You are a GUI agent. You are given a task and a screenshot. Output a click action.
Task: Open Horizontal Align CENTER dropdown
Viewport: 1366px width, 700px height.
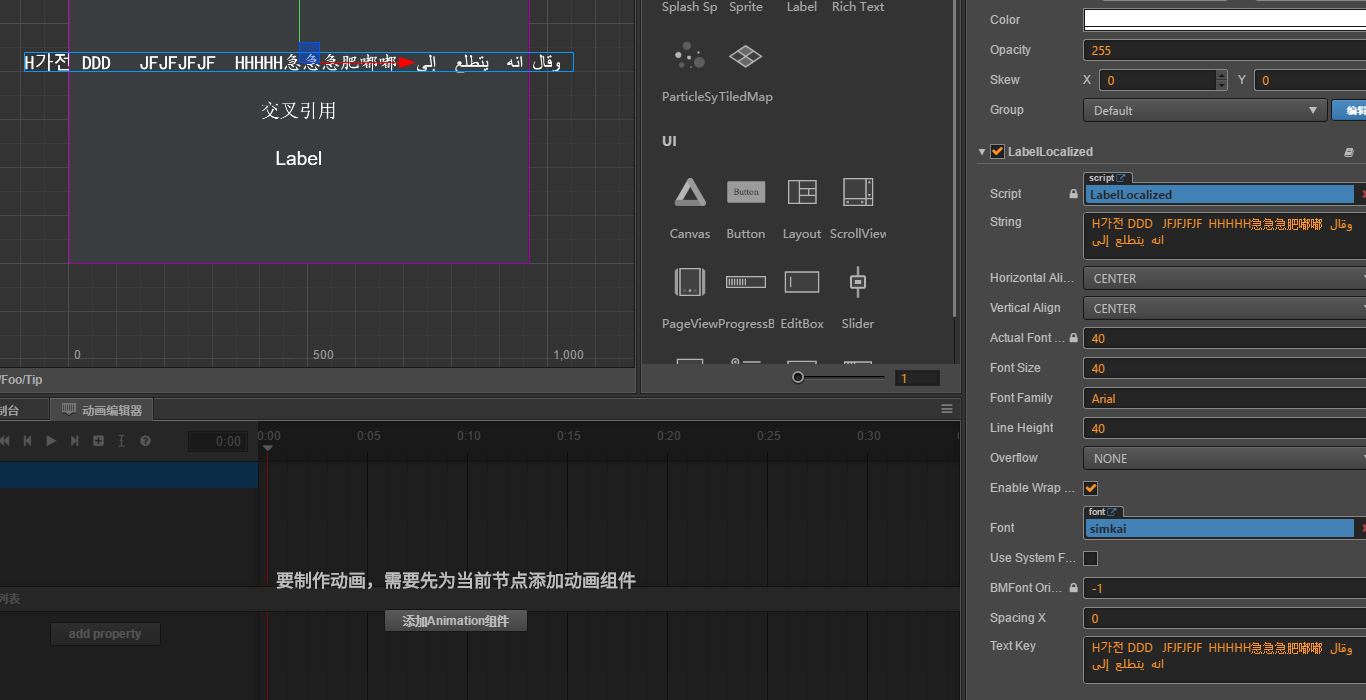(1224, 278)
